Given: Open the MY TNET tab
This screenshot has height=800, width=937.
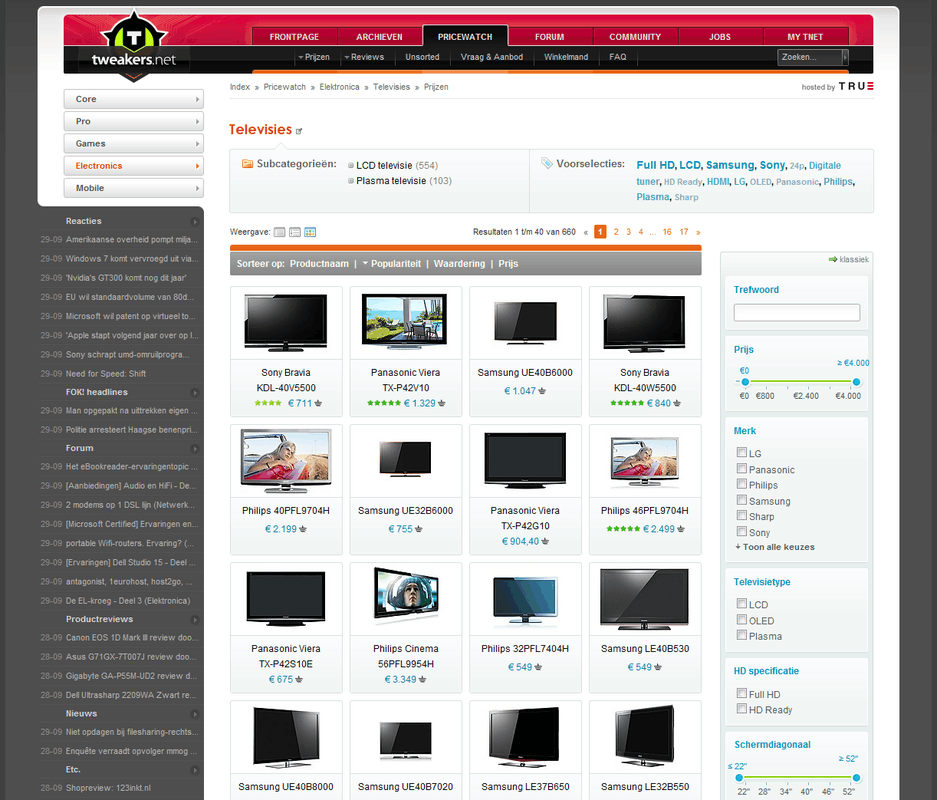Looking at the screenshot, I should 805,36.
